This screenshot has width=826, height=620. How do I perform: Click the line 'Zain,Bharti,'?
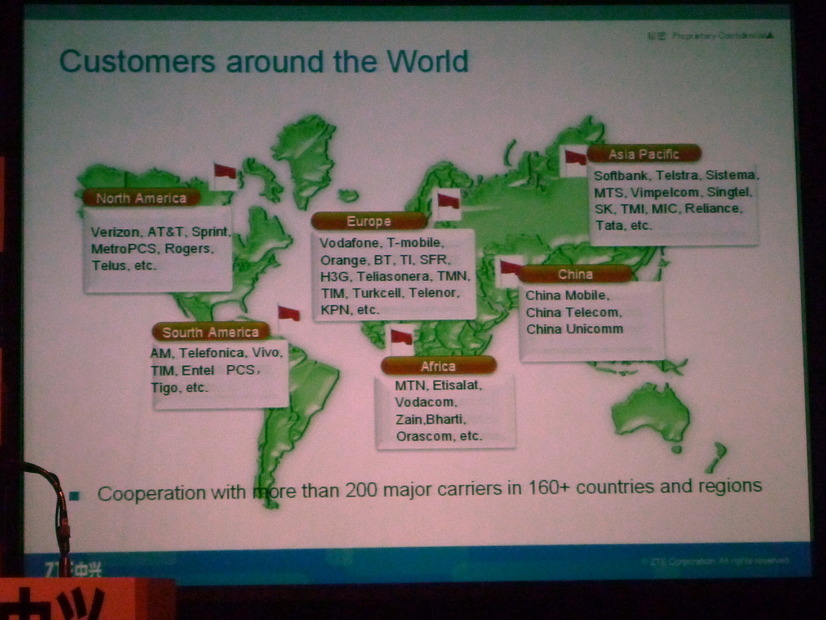(431, 419)
